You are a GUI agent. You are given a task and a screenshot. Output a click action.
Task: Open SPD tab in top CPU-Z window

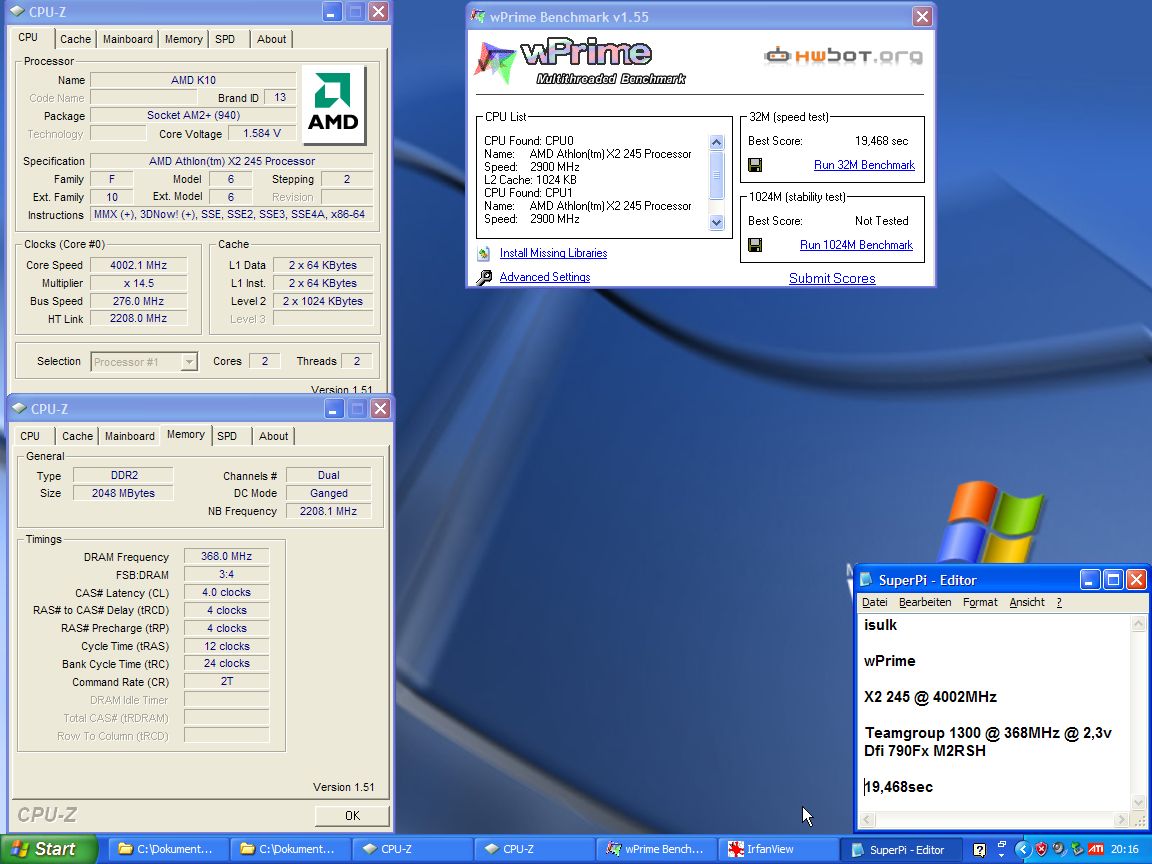pyautogui.click(x=226, y=40)
